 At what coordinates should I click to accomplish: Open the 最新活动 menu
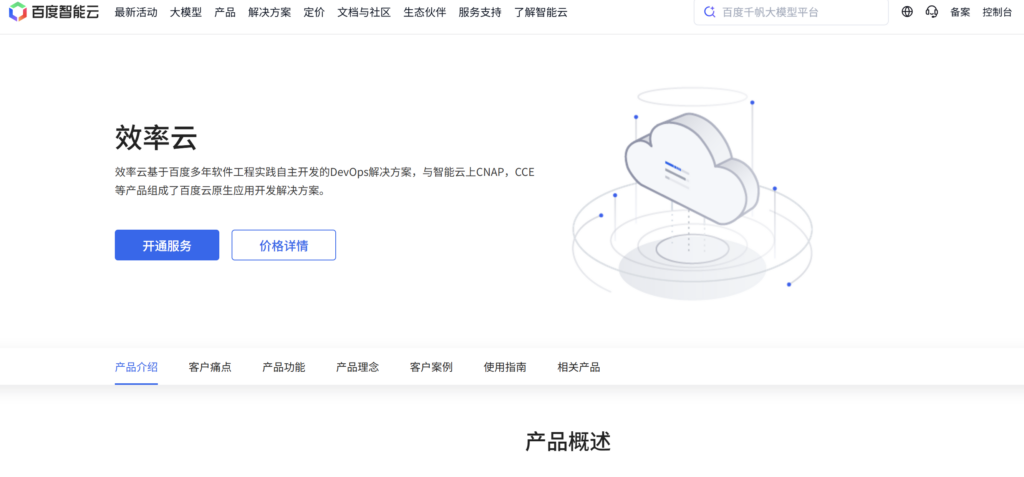[x=136, y=12]
